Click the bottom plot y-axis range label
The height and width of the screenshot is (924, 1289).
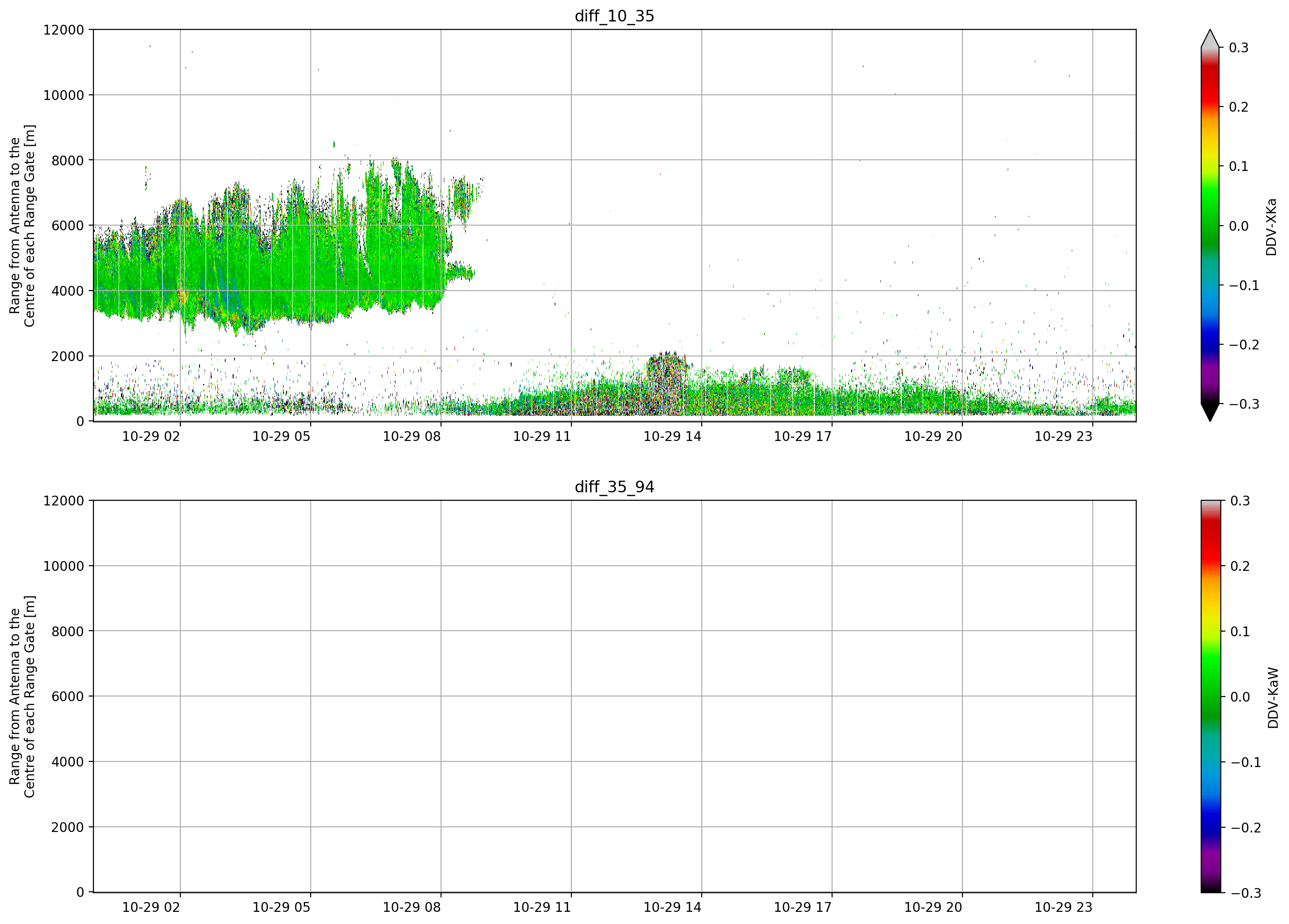(22, 697)
